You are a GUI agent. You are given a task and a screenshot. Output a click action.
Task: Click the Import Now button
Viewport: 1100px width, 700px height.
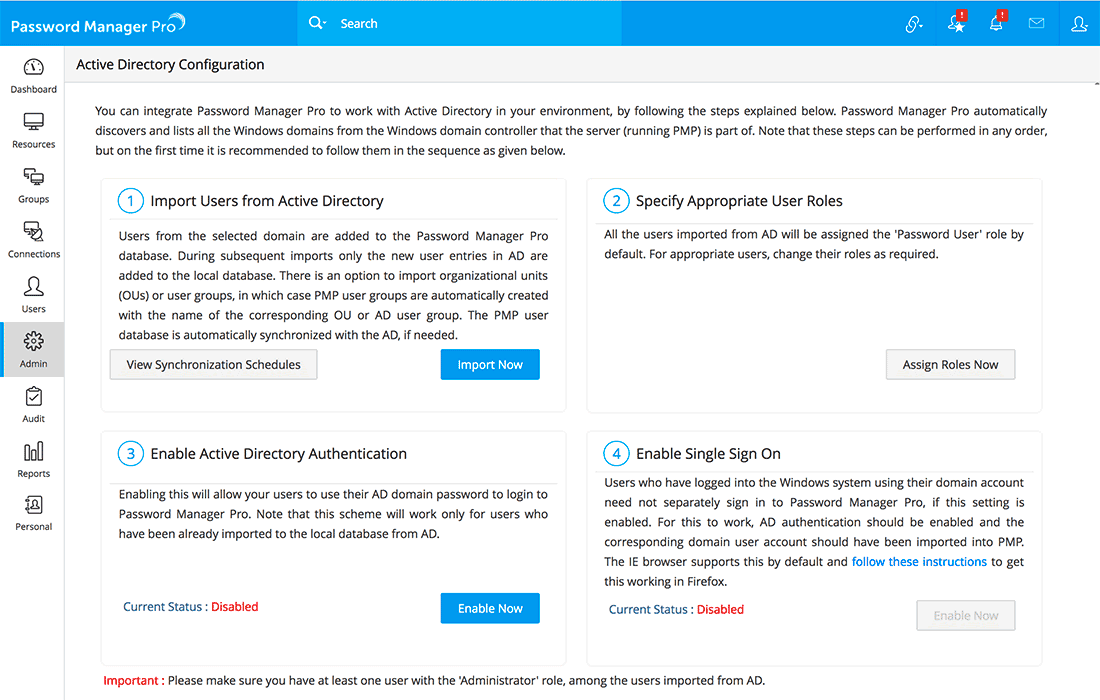coord(490,365)
